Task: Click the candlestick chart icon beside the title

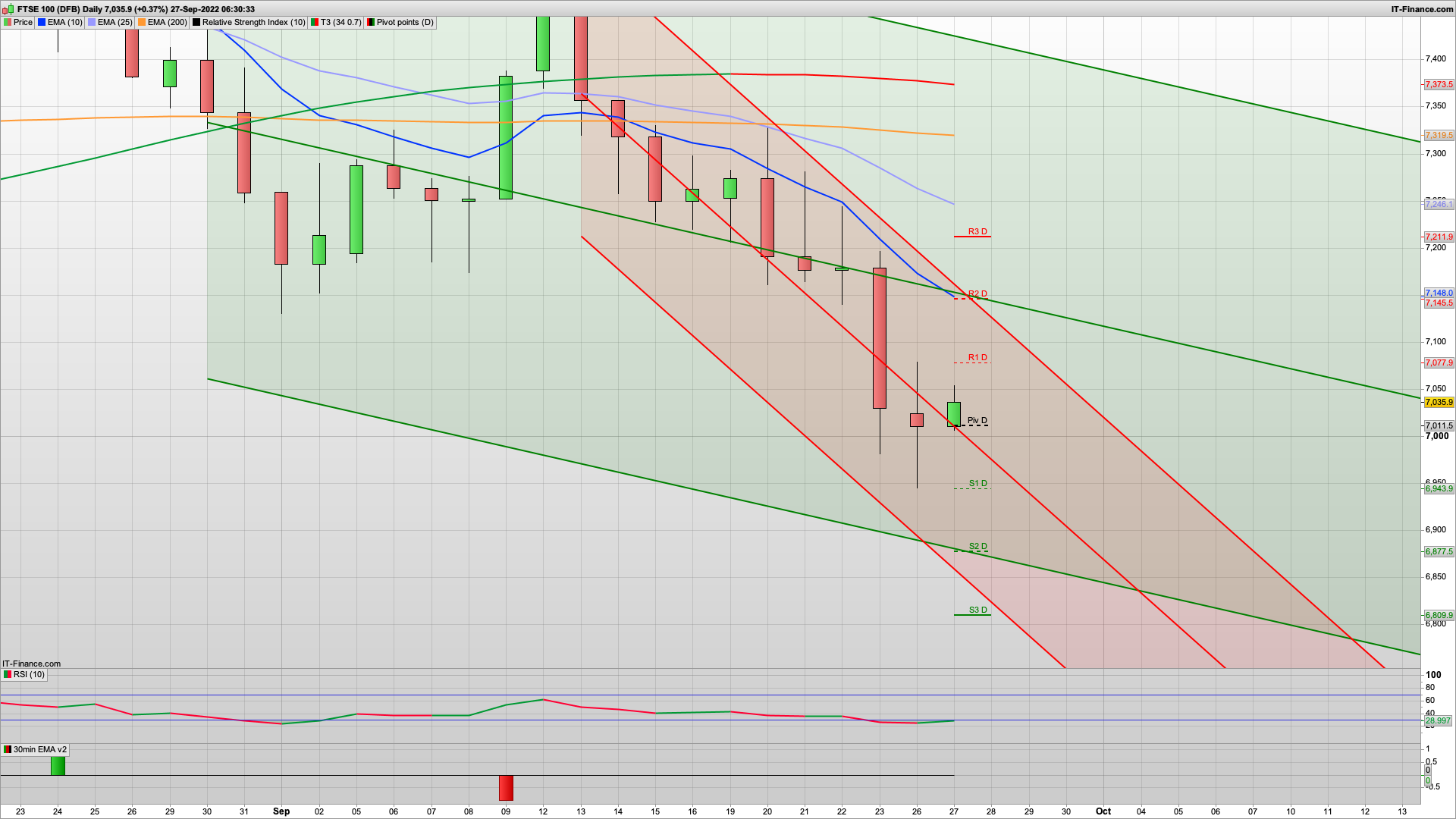Action: 9,9
